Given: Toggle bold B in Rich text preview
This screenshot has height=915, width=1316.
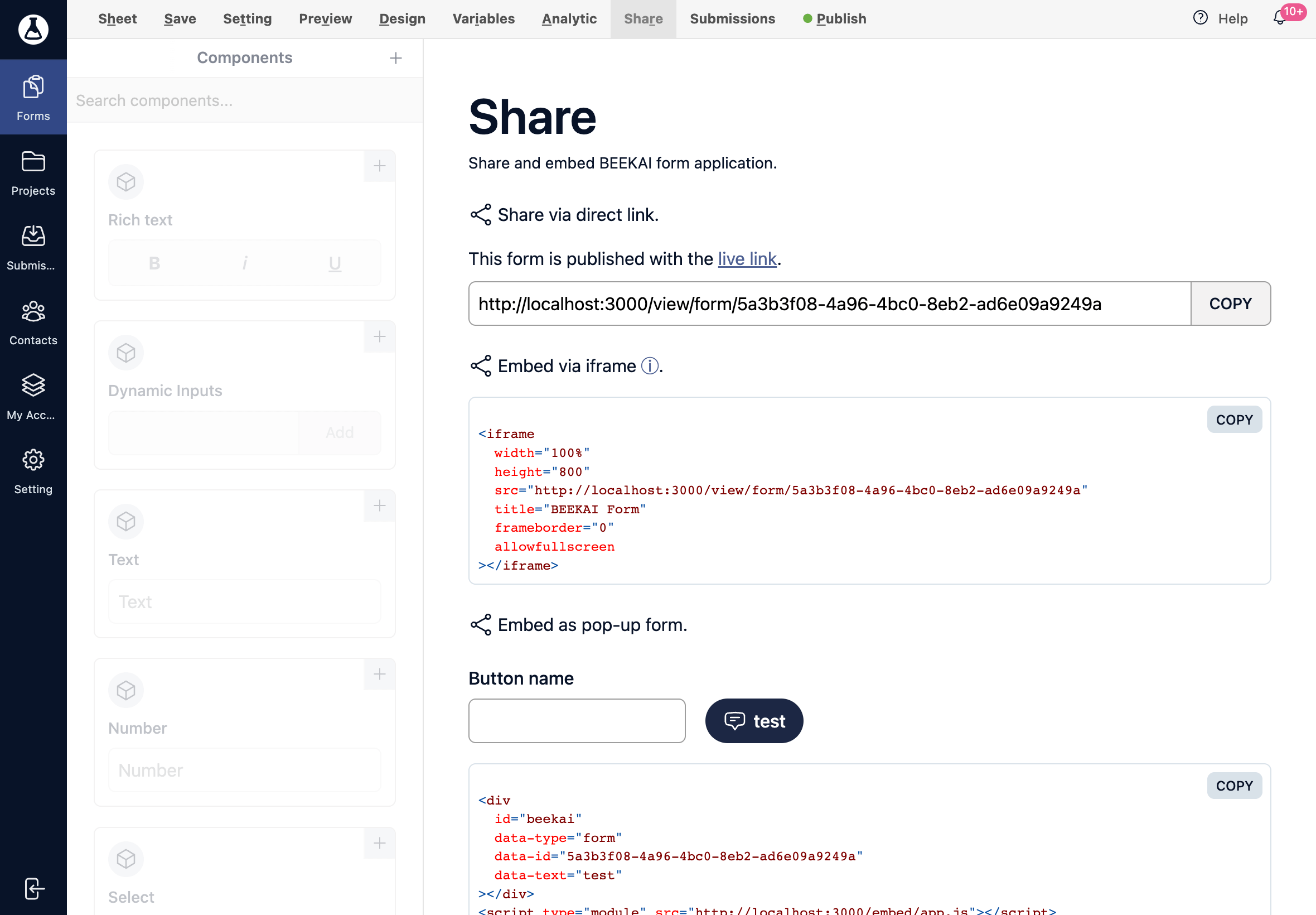Looking at the screenshot, I should tap(154, 263).
